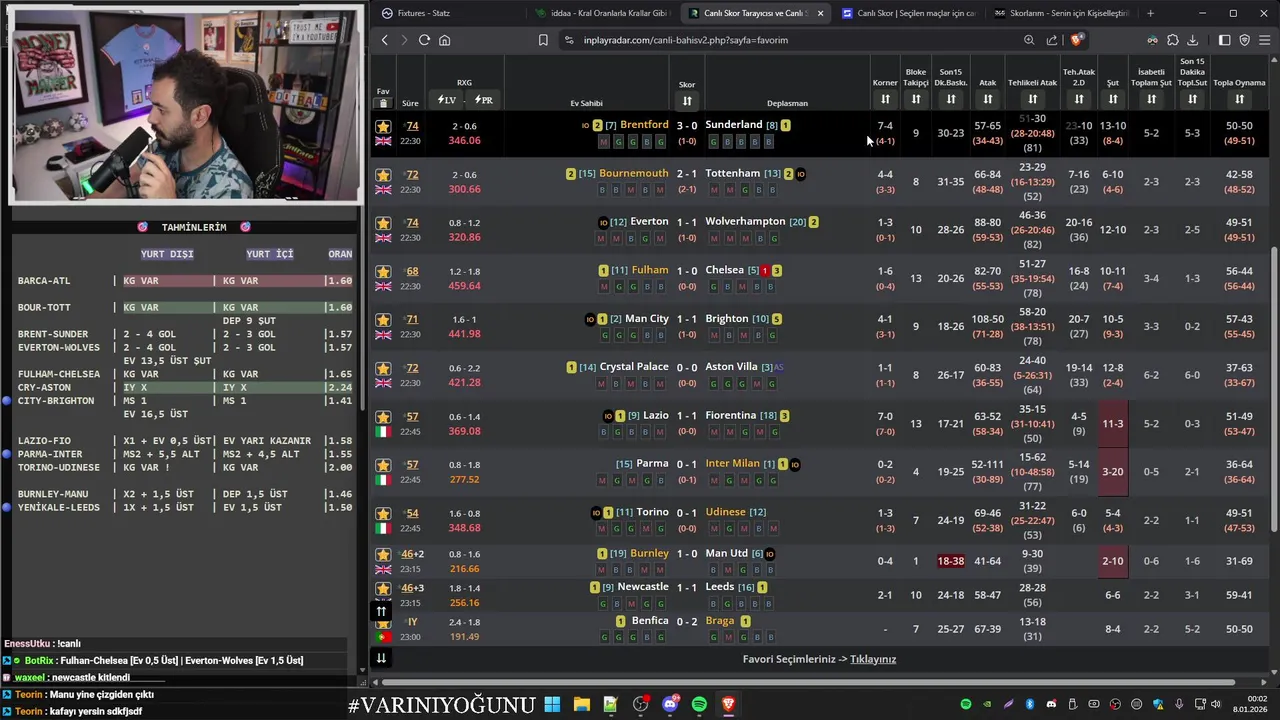Close the active Canlı Skor Tarayıcısı tab
The width and height of the screenshot is (1280, 720).
pos(820,13)
